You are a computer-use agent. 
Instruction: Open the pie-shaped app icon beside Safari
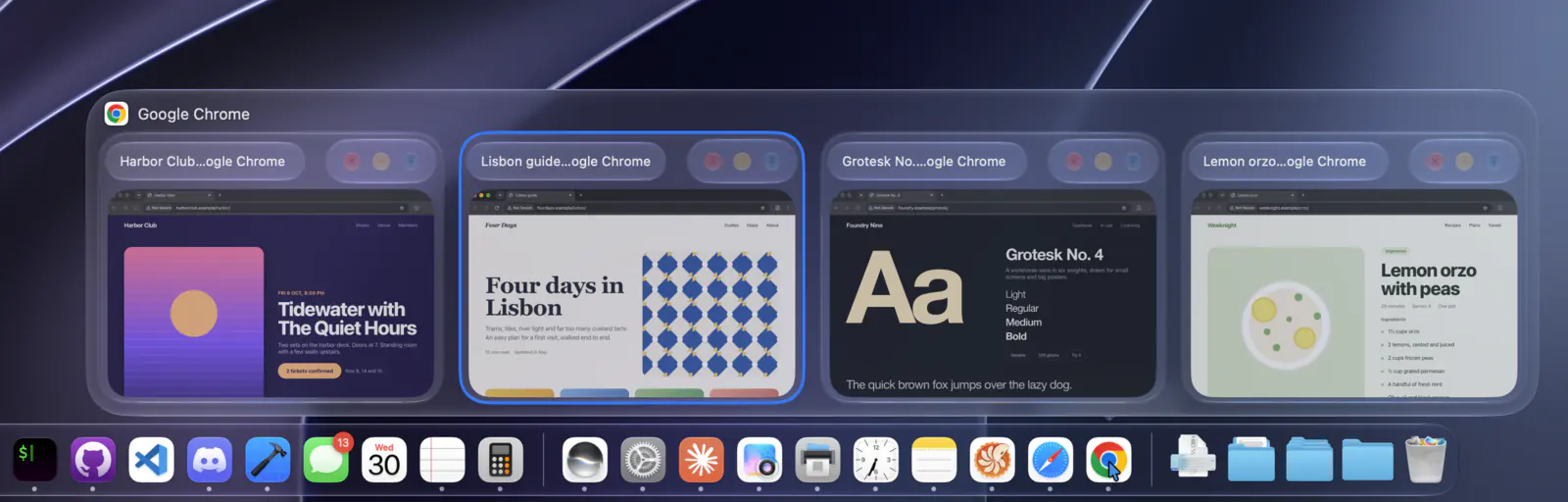point(992,460)
